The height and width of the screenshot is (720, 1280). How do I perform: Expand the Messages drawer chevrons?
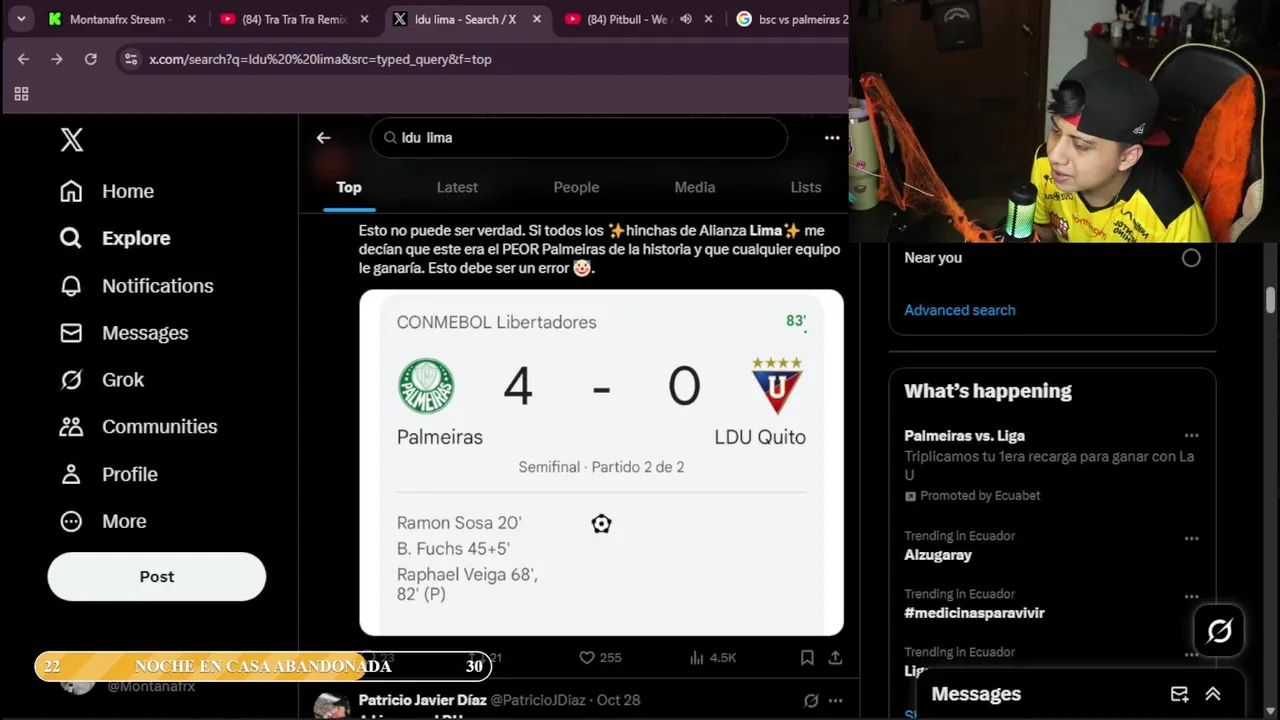(1213, 694)
